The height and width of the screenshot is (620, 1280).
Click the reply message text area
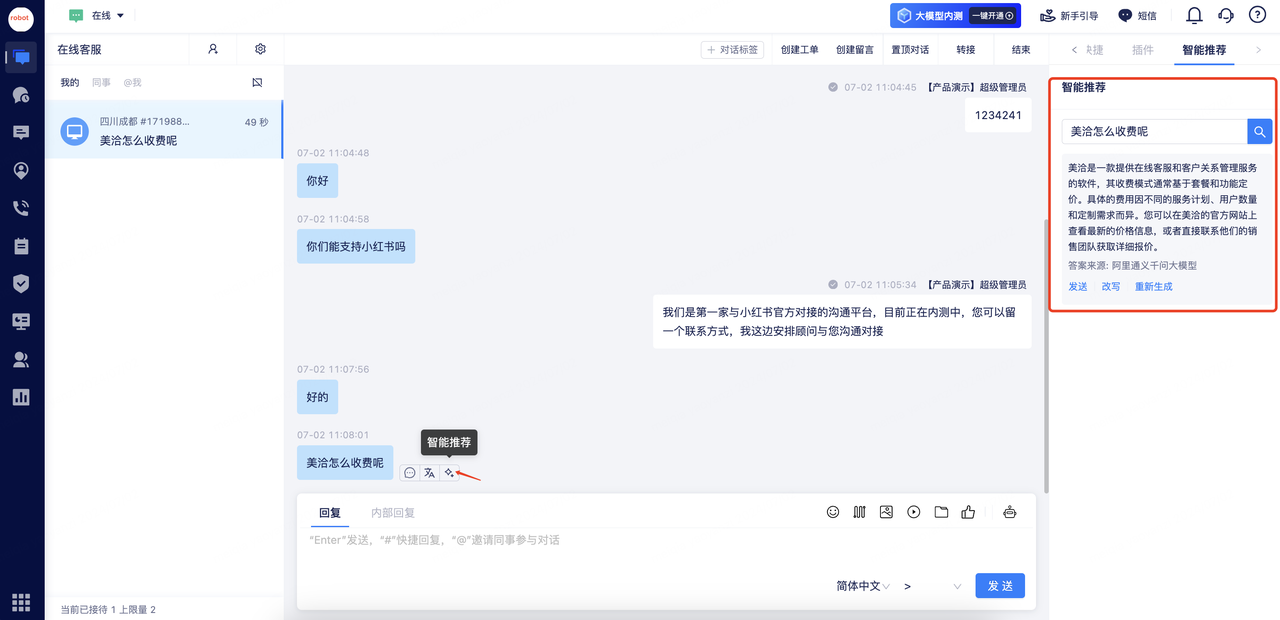point(665,547)
